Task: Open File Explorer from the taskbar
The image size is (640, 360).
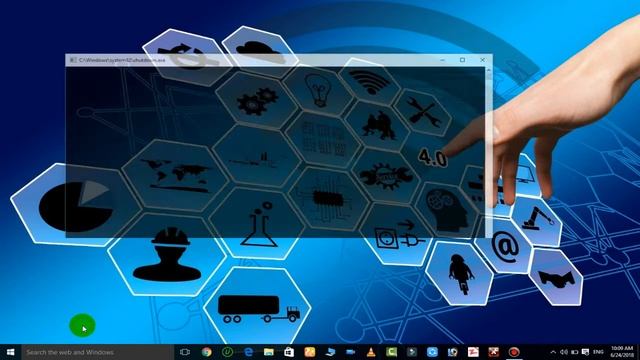Action: [x=269, y=352]
